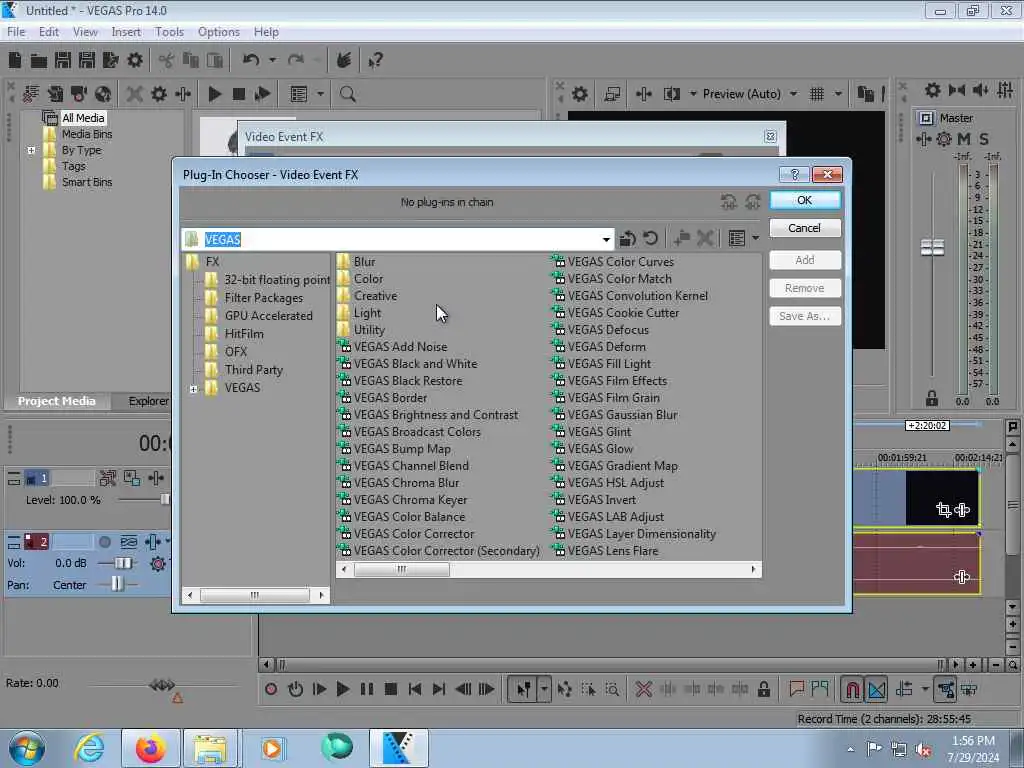
Task: Open Internet Explorer from the taskbar
Action: point(89,748)
